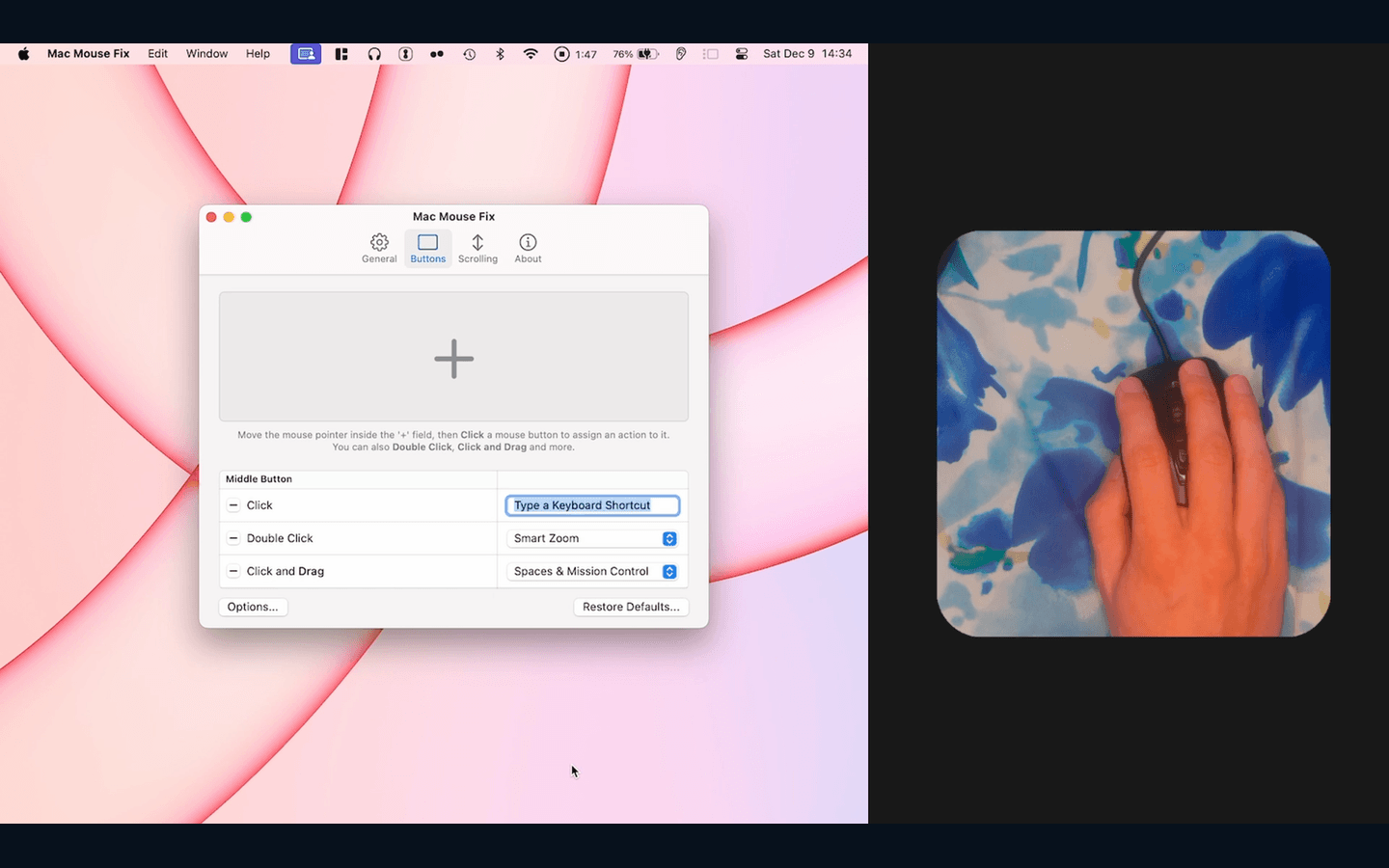Open the Apple menu
Image resolution: width=1389 pixels, height=868 pixels.
(23, 54)
